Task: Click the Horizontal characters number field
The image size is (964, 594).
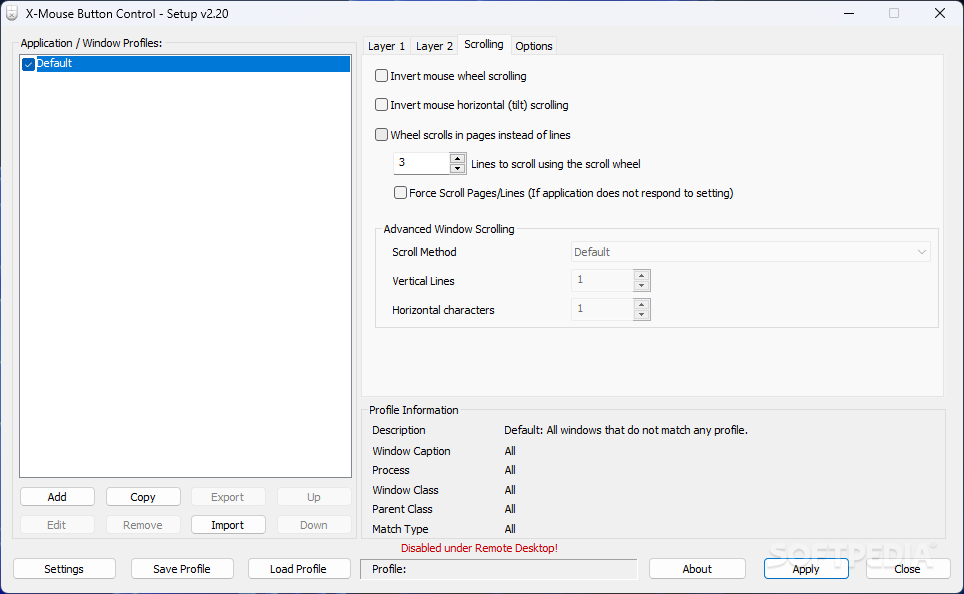Action: [x=602, y=309]
